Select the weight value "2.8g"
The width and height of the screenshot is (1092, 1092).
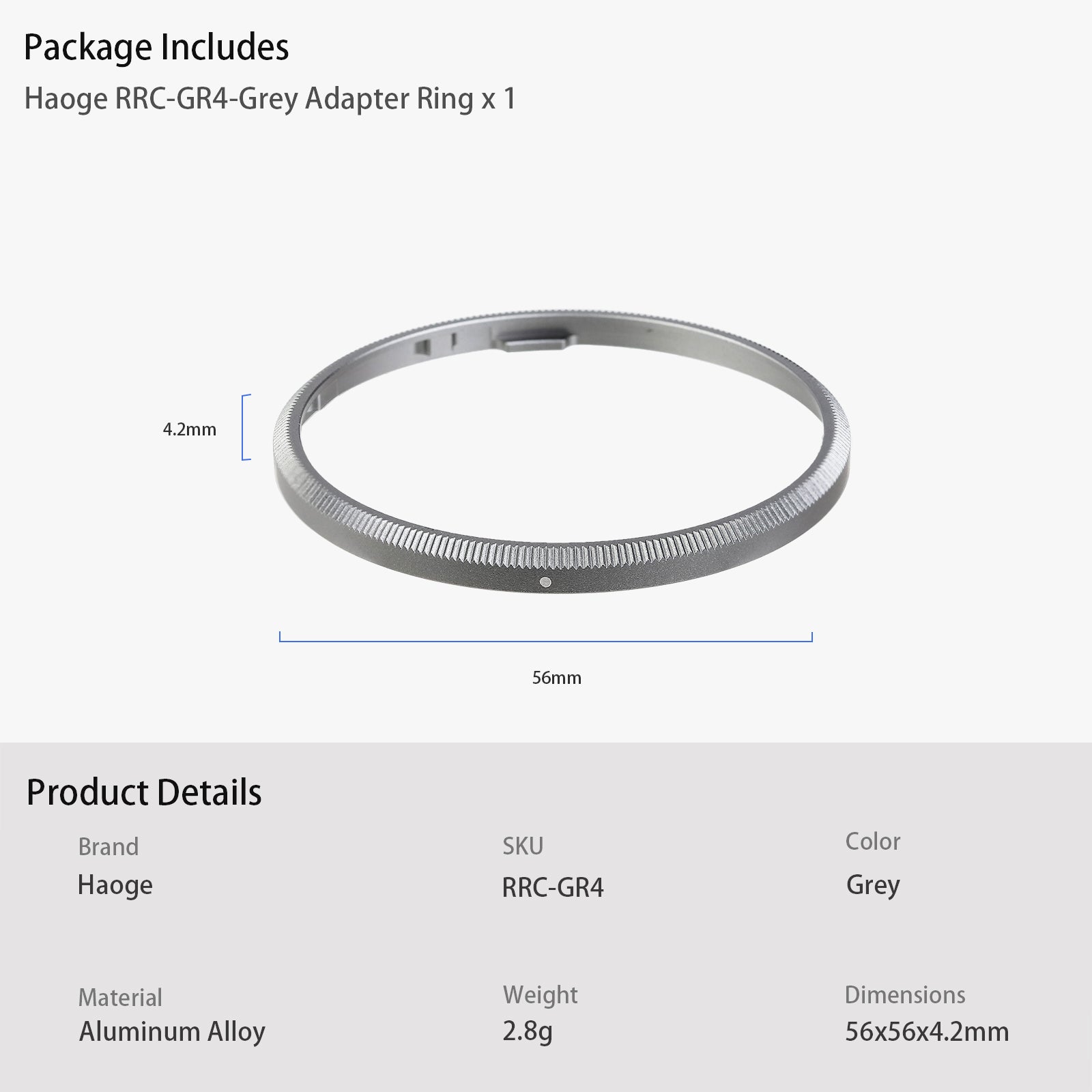tap(527, 1031)
